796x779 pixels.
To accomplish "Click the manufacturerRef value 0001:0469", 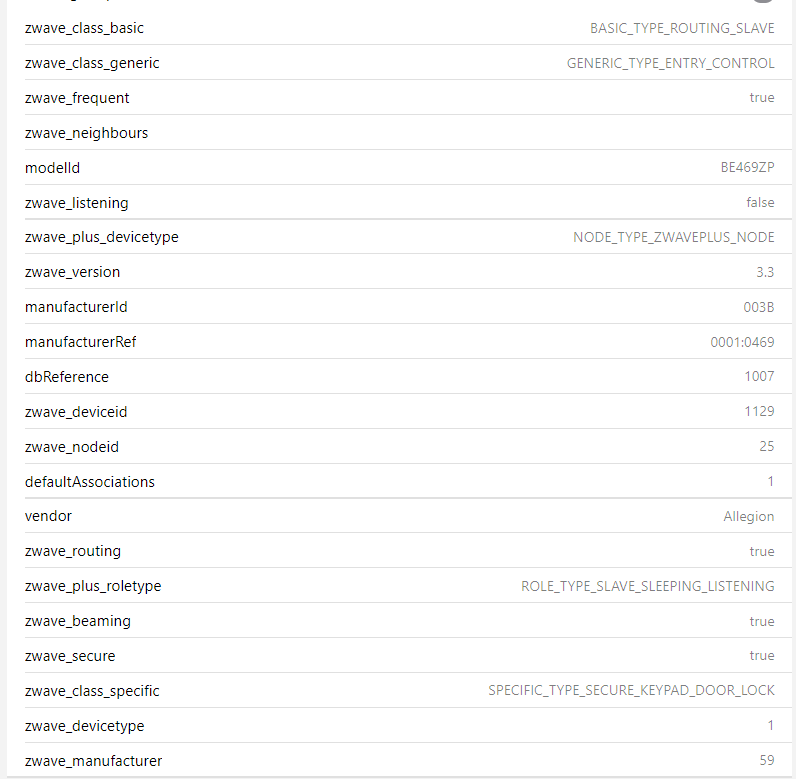I will point(742,342).
